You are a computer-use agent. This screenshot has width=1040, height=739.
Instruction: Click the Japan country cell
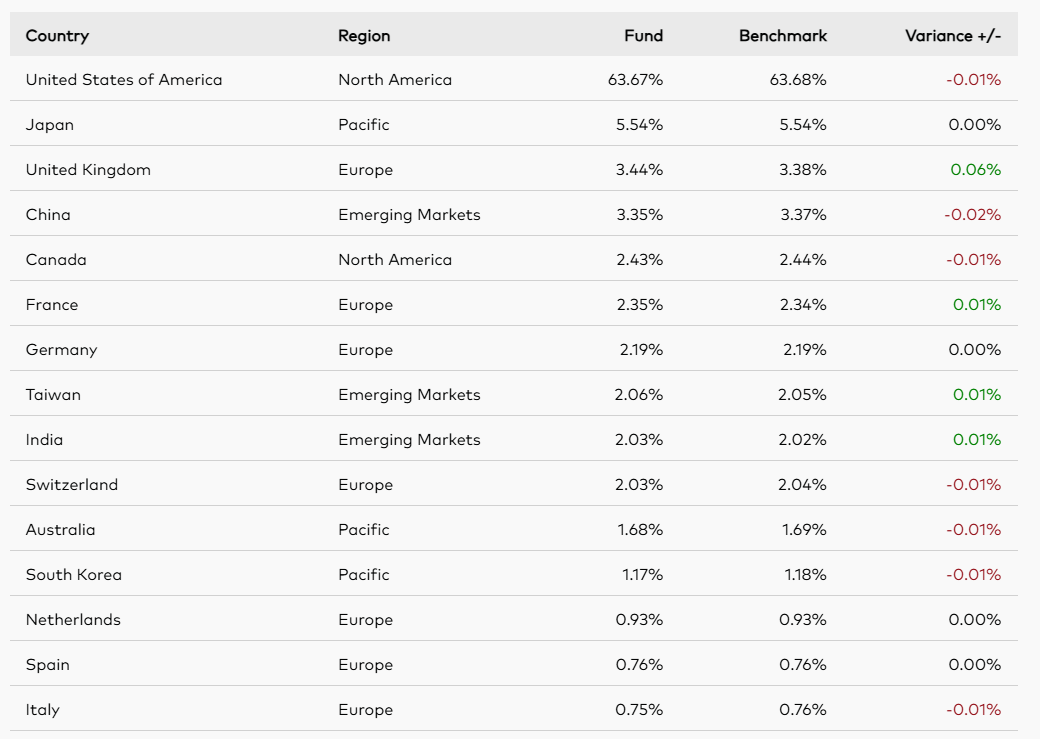[x=50, y=125]
